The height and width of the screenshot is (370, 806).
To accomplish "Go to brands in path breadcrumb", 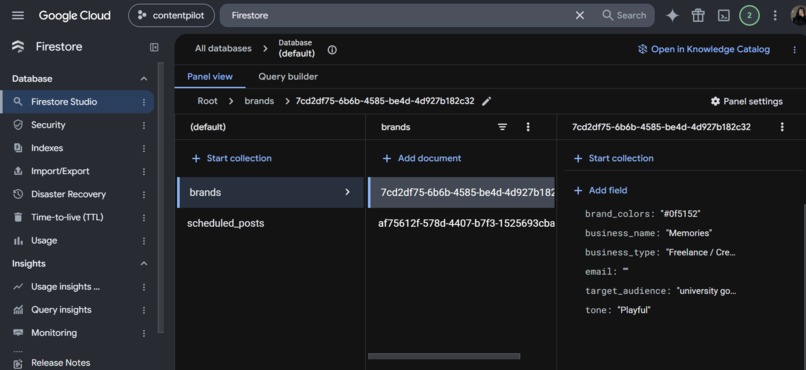I will pyautogui.click(x=259, y=101).
